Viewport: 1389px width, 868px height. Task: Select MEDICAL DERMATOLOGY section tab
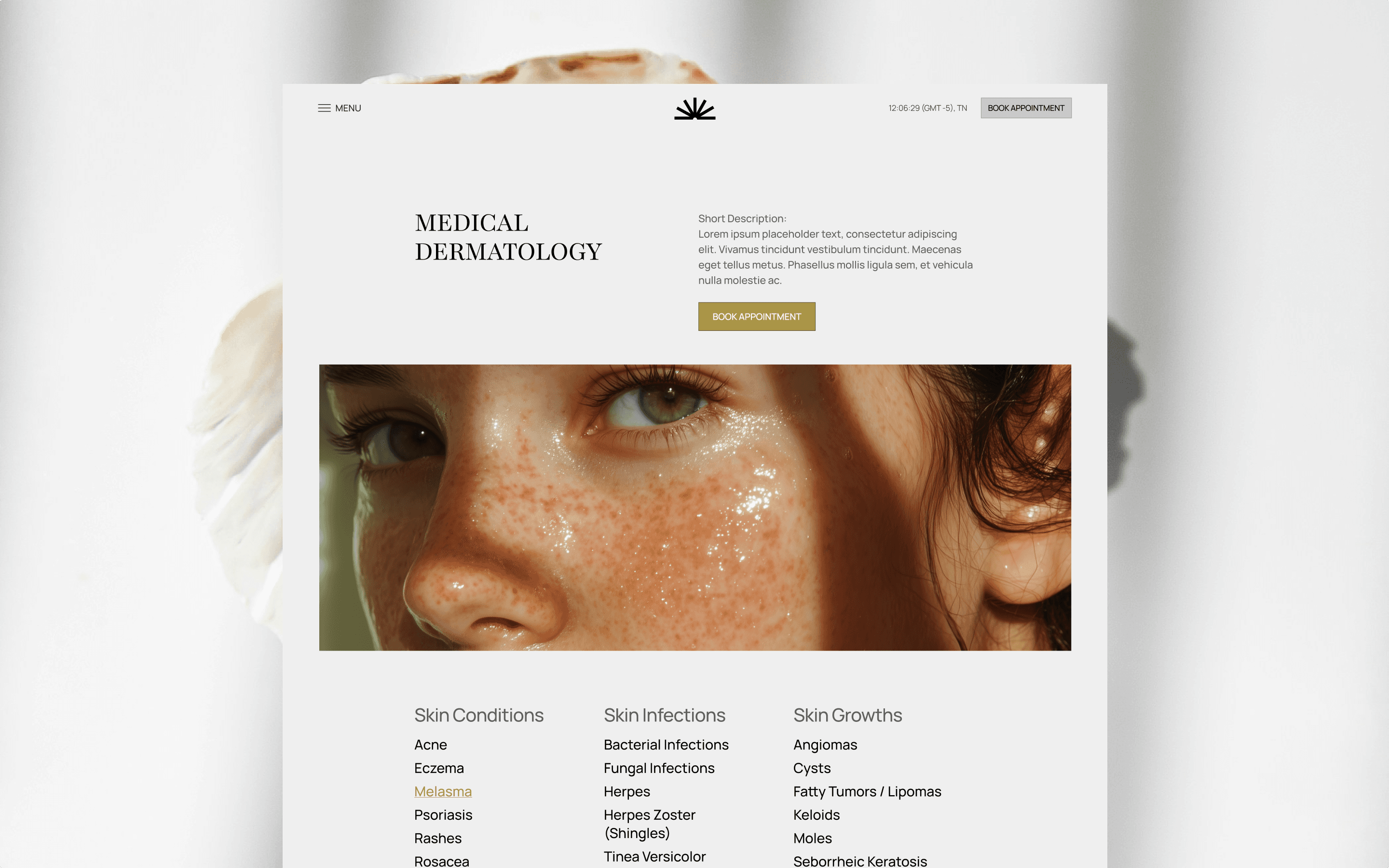point(508,237)
